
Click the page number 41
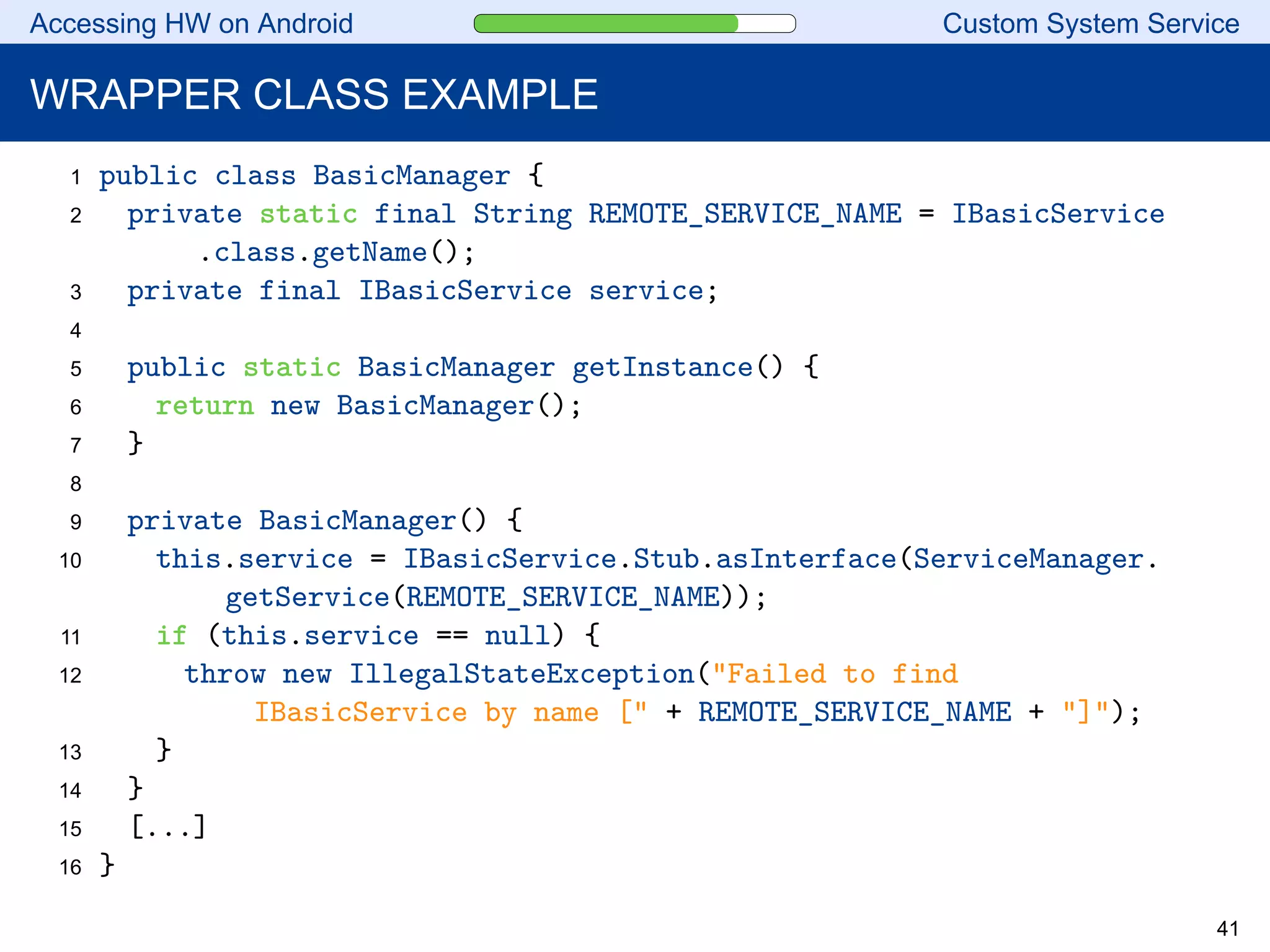click(1228, 928)
